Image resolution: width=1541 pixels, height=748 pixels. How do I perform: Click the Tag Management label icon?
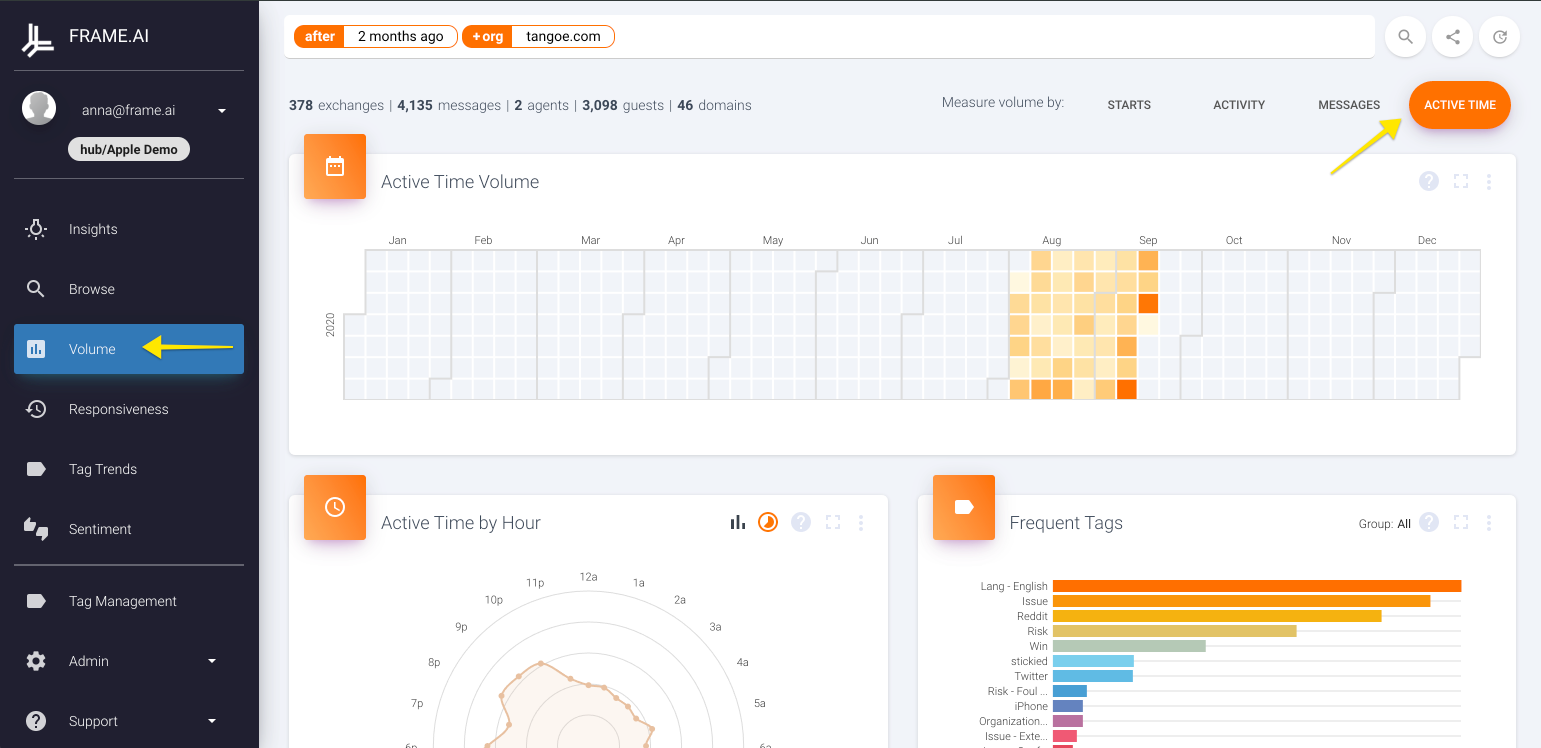pyautogui.click(x=36, y=601)
